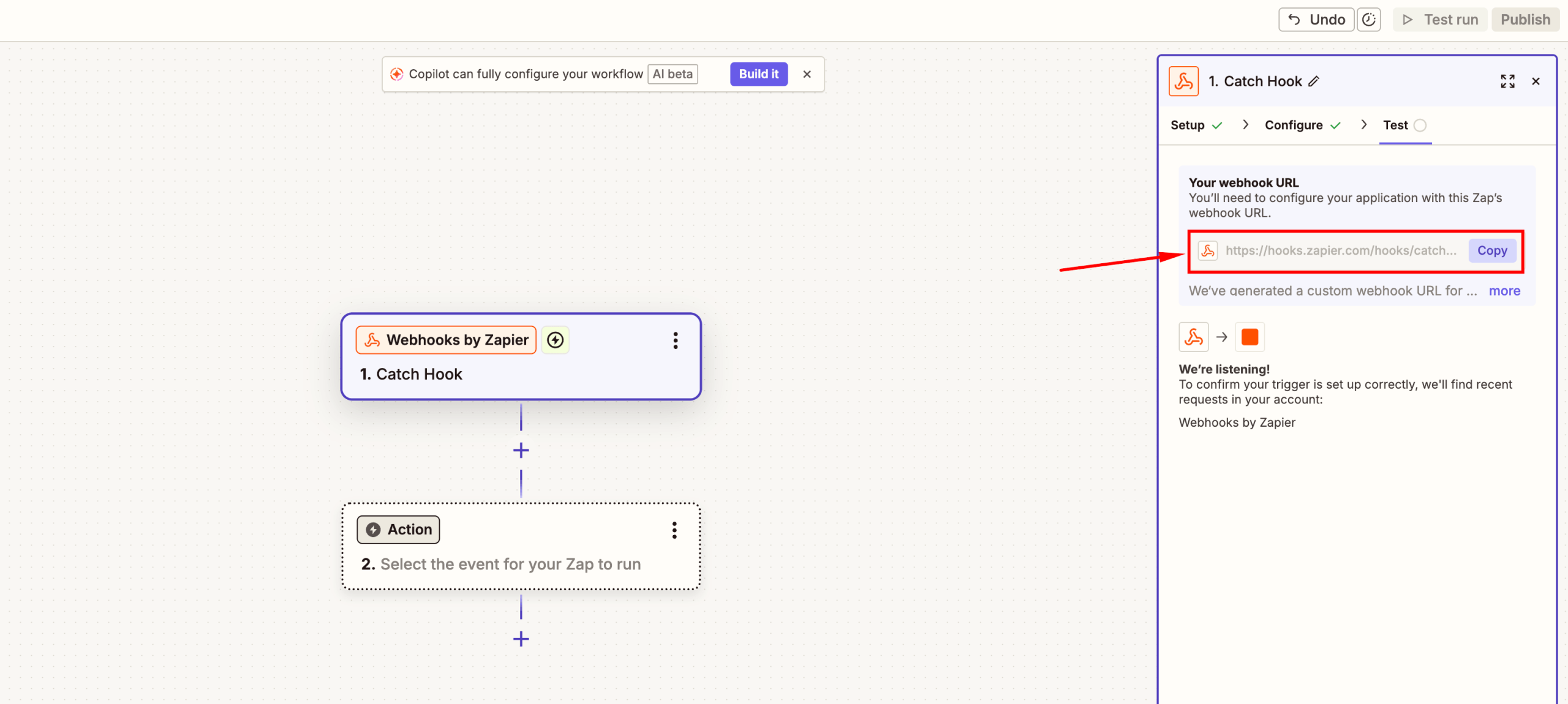Publish the Zap
Viewport: 1568px width, 704px height.
pyautogui.click(x=1525, y=20)
